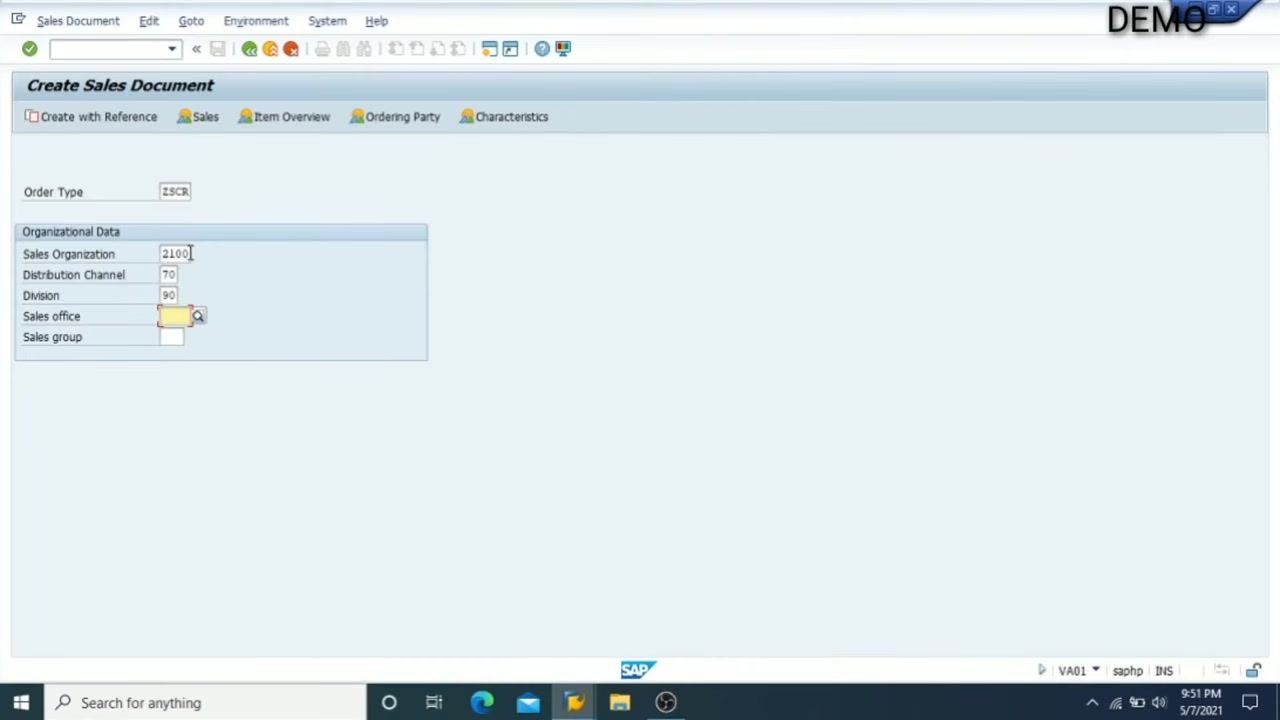Open File Explorer folder in taskbar

coord(620,703)
